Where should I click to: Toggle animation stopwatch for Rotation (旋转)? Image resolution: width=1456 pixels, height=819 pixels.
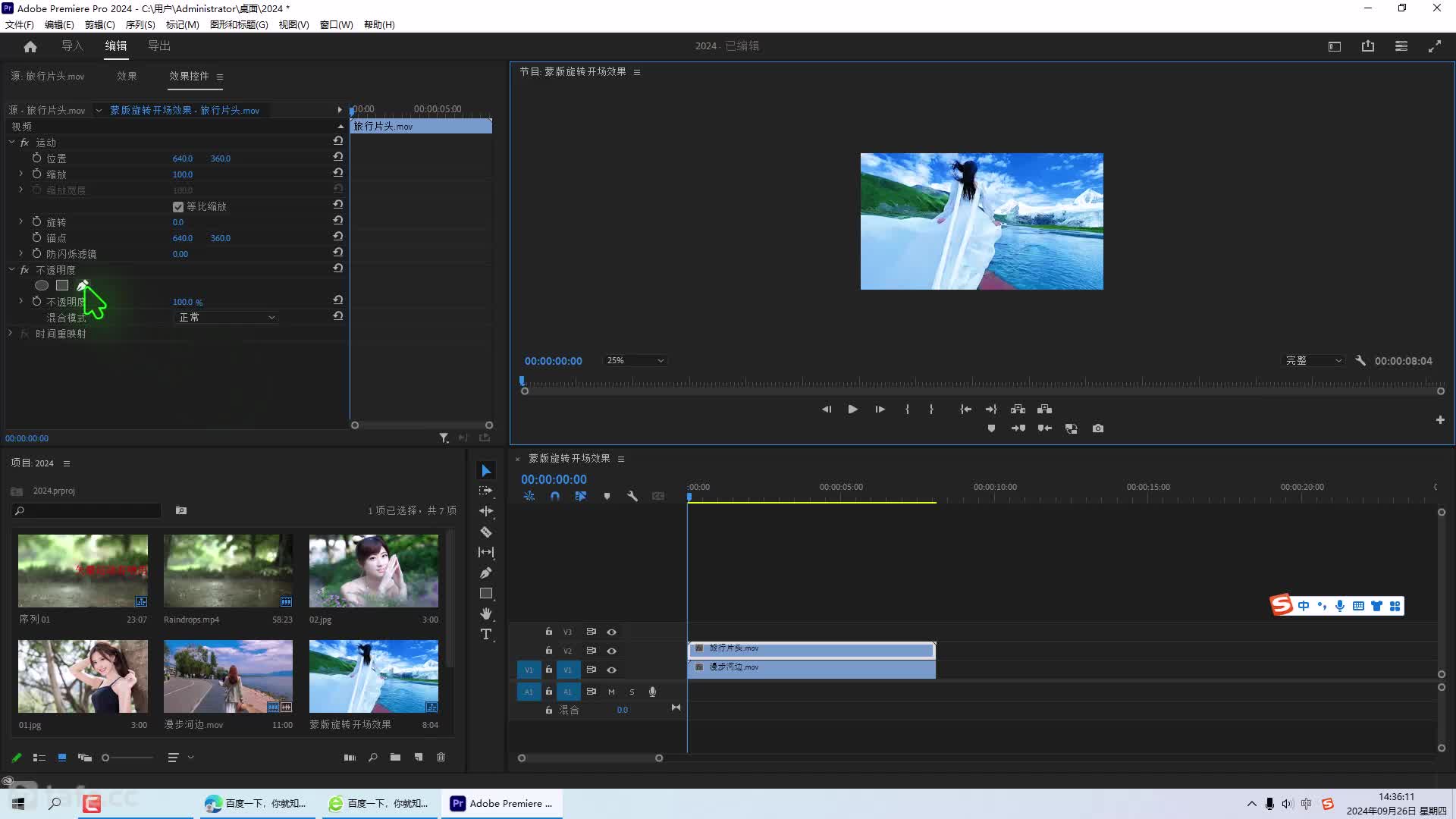click(36, 221)
